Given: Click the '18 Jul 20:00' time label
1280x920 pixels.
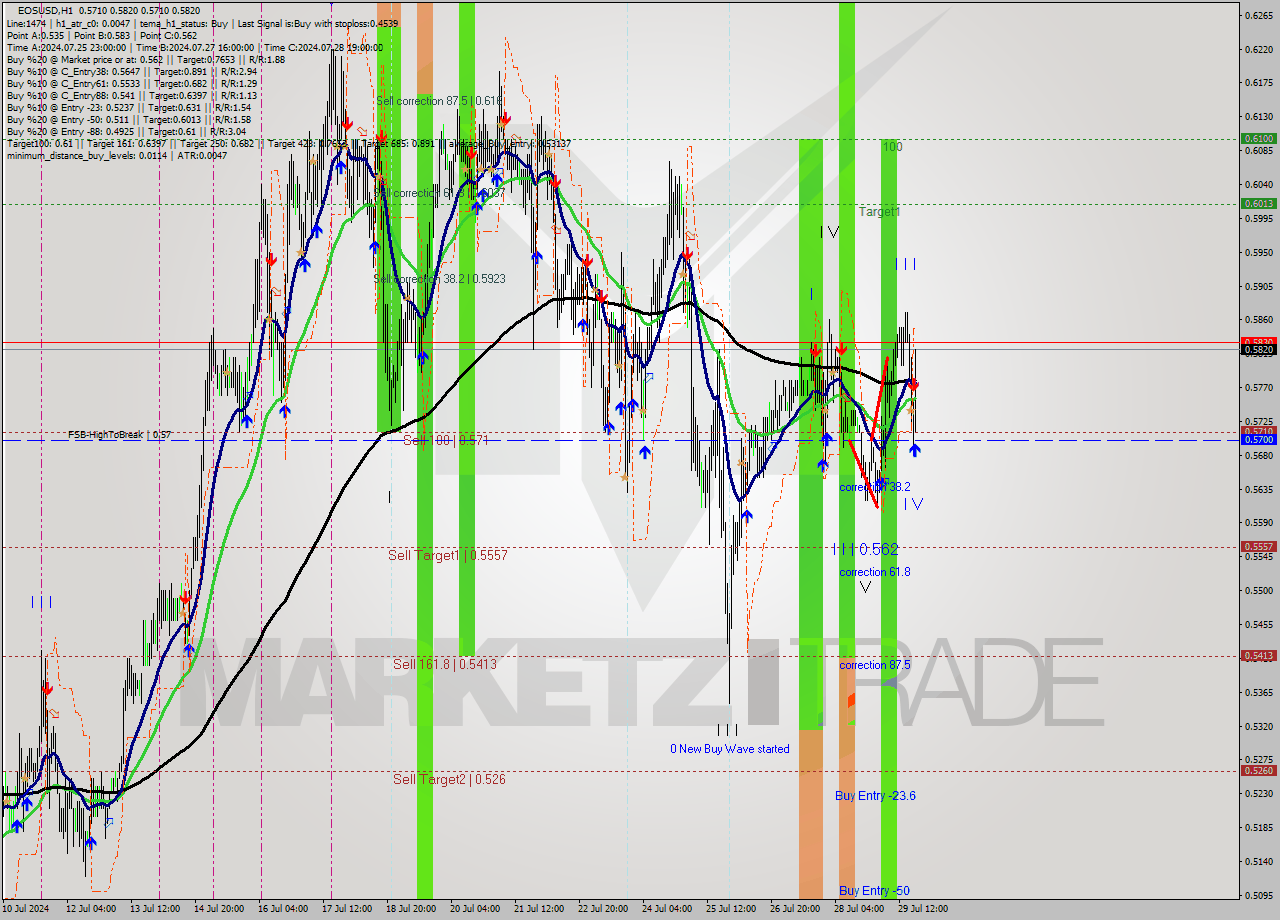Looking at the screenshot, I should tap(413, 909).
